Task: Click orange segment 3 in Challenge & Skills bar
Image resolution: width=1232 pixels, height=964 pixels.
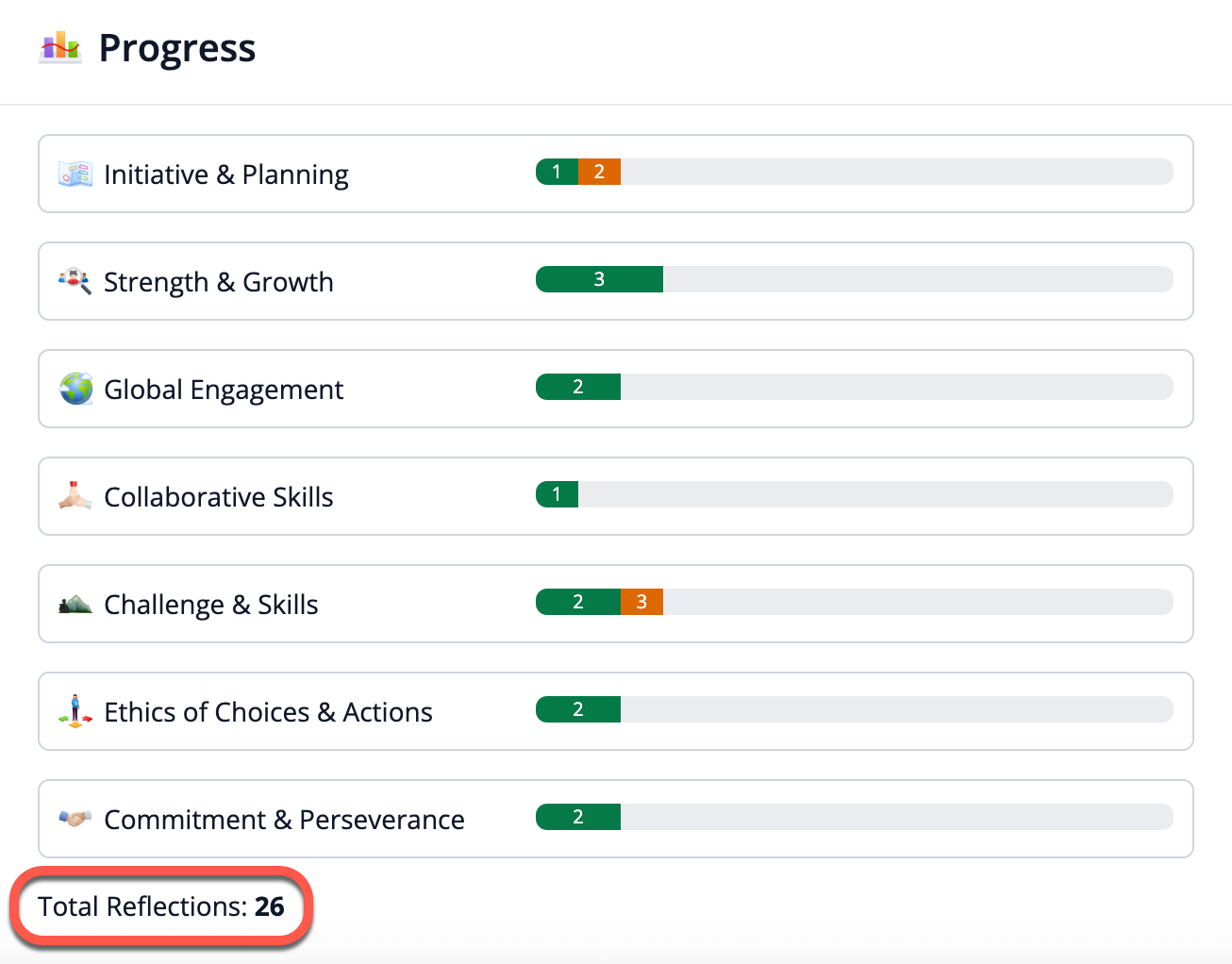Action: [x=641, y=602]
